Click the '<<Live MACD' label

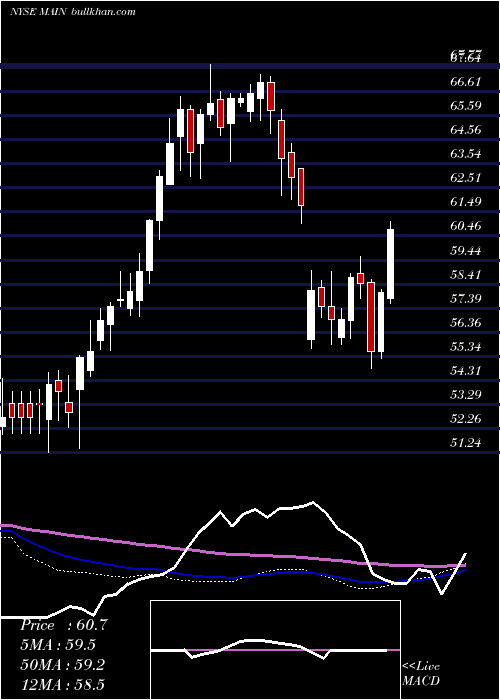point(421,674)
